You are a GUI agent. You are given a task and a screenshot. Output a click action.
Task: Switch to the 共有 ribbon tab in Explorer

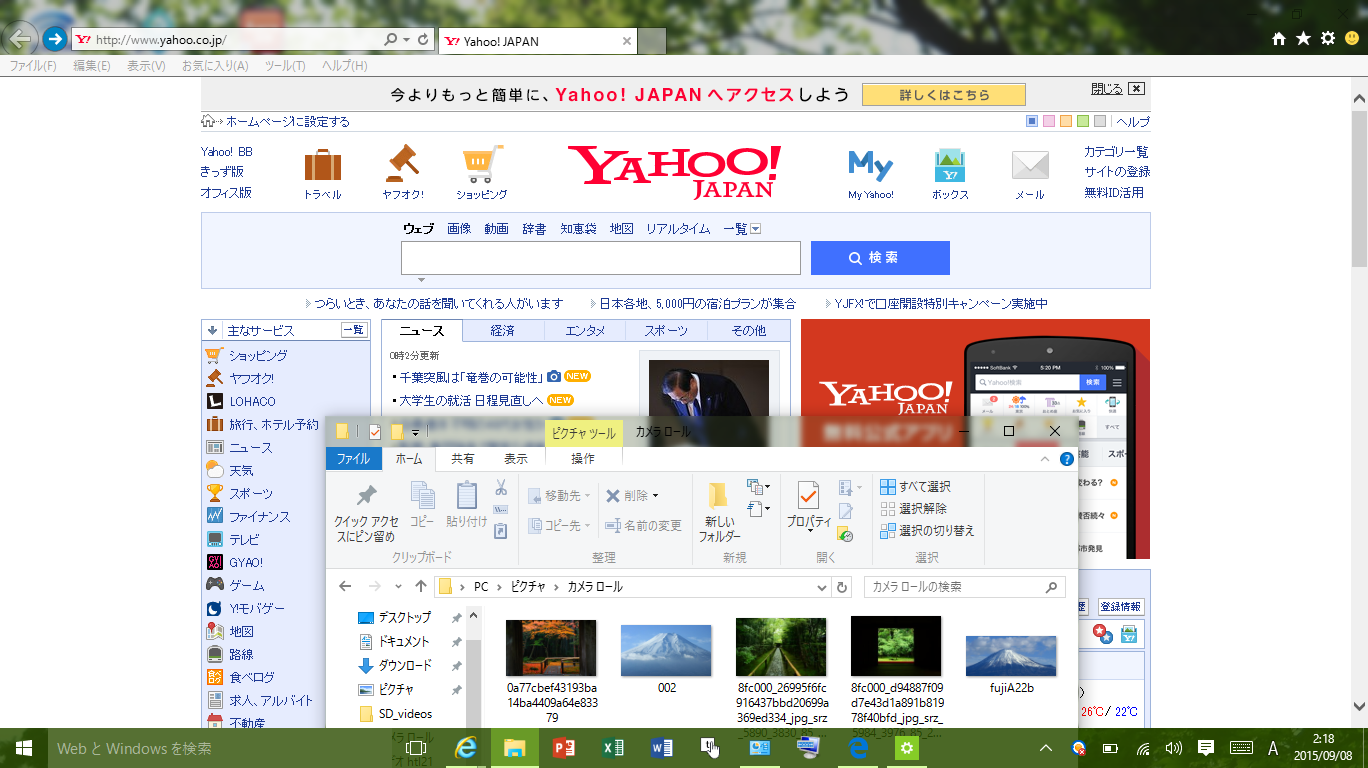click(463, 459)
